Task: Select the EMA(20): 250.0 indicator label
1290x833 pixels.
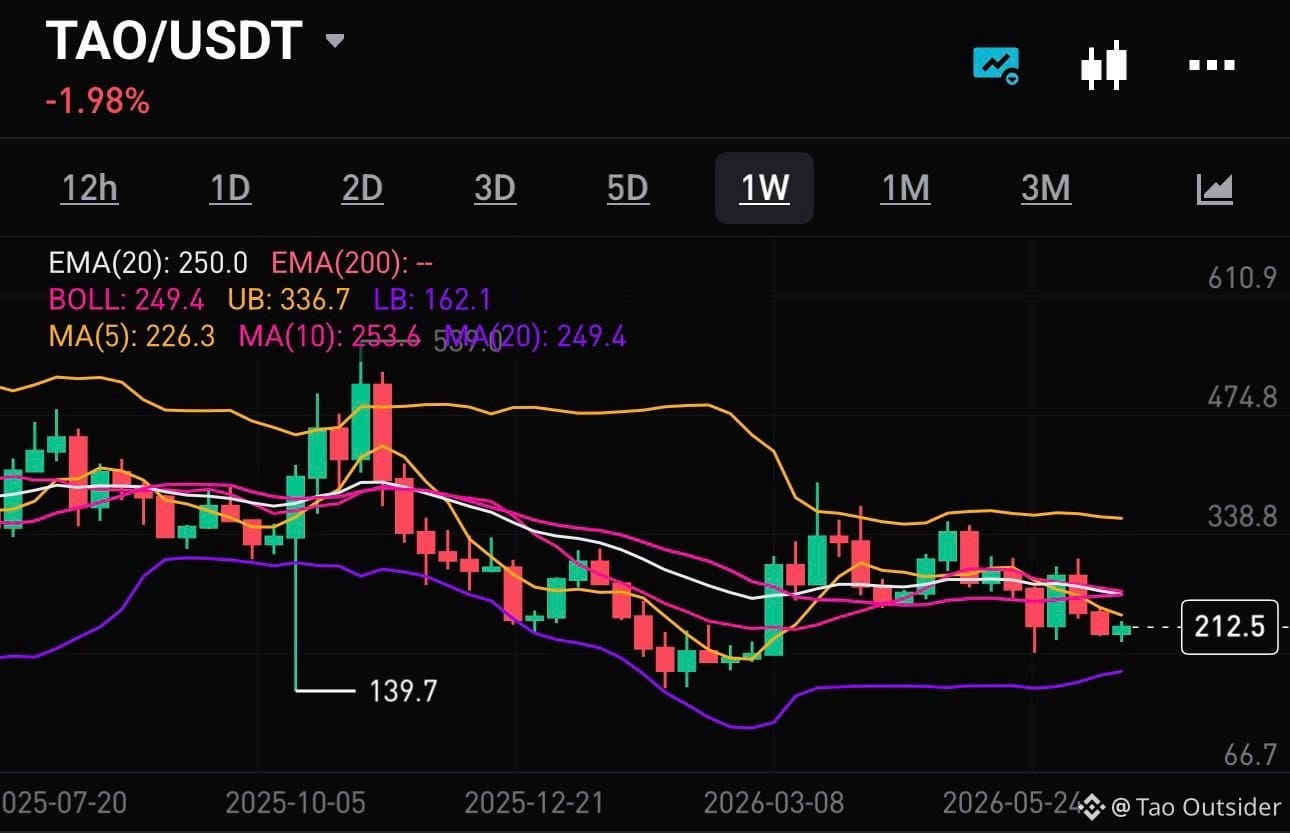Action: (148, 264)
